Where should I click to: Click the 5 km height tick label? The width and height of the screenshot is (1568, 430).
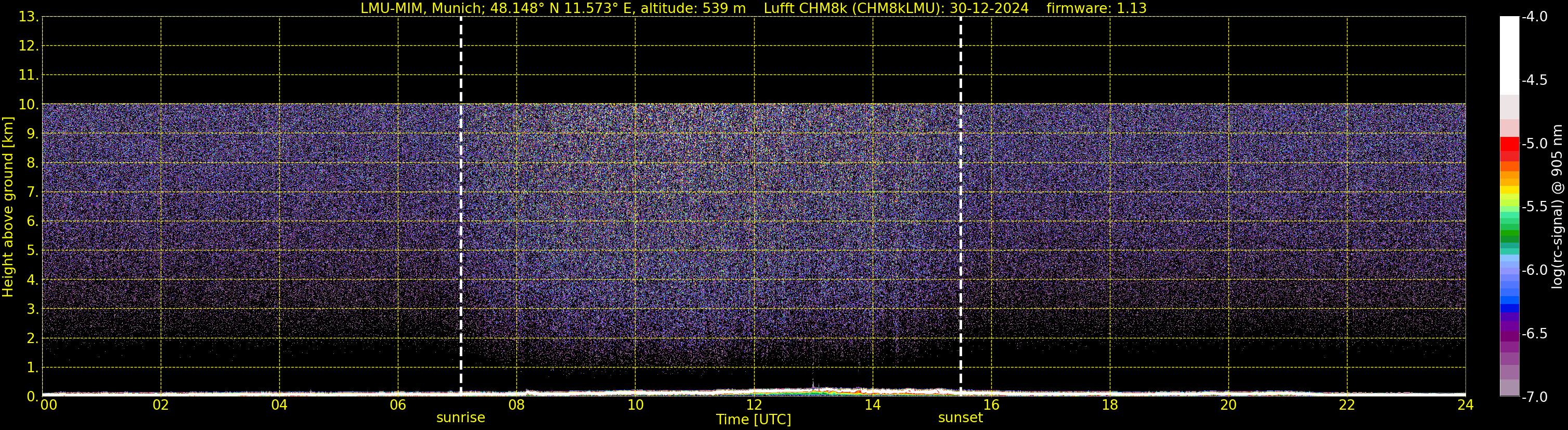click(x=31, y=251)
